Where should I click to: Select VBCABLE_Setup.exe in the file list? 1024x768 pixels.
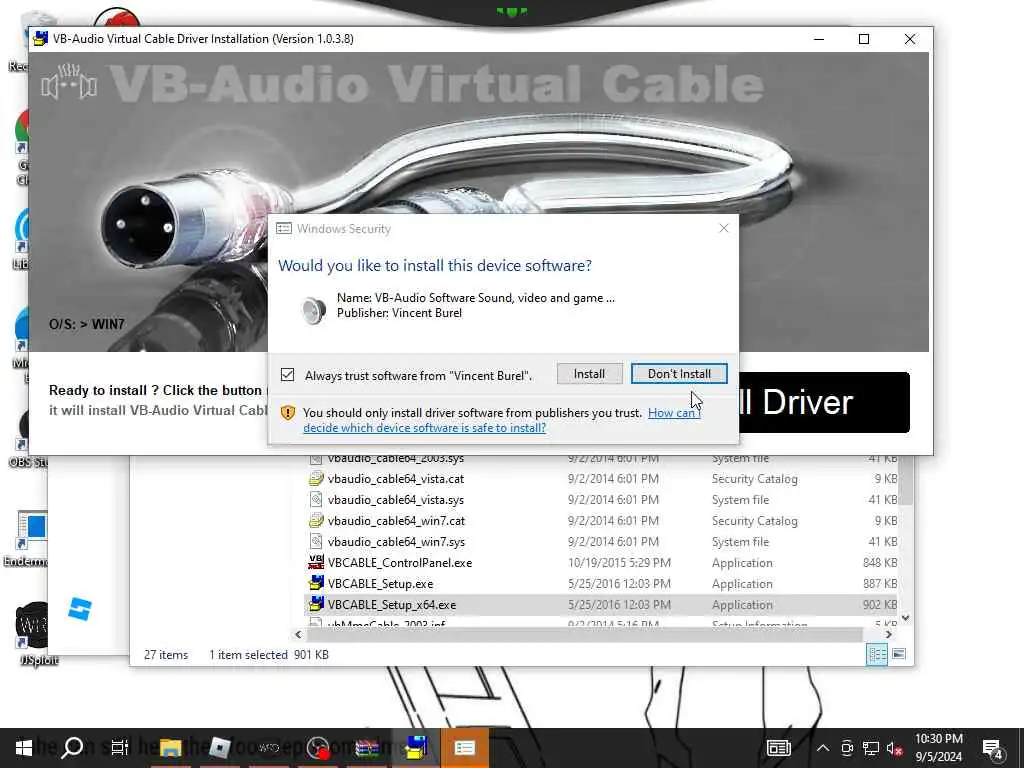click(x=380, y=583)
